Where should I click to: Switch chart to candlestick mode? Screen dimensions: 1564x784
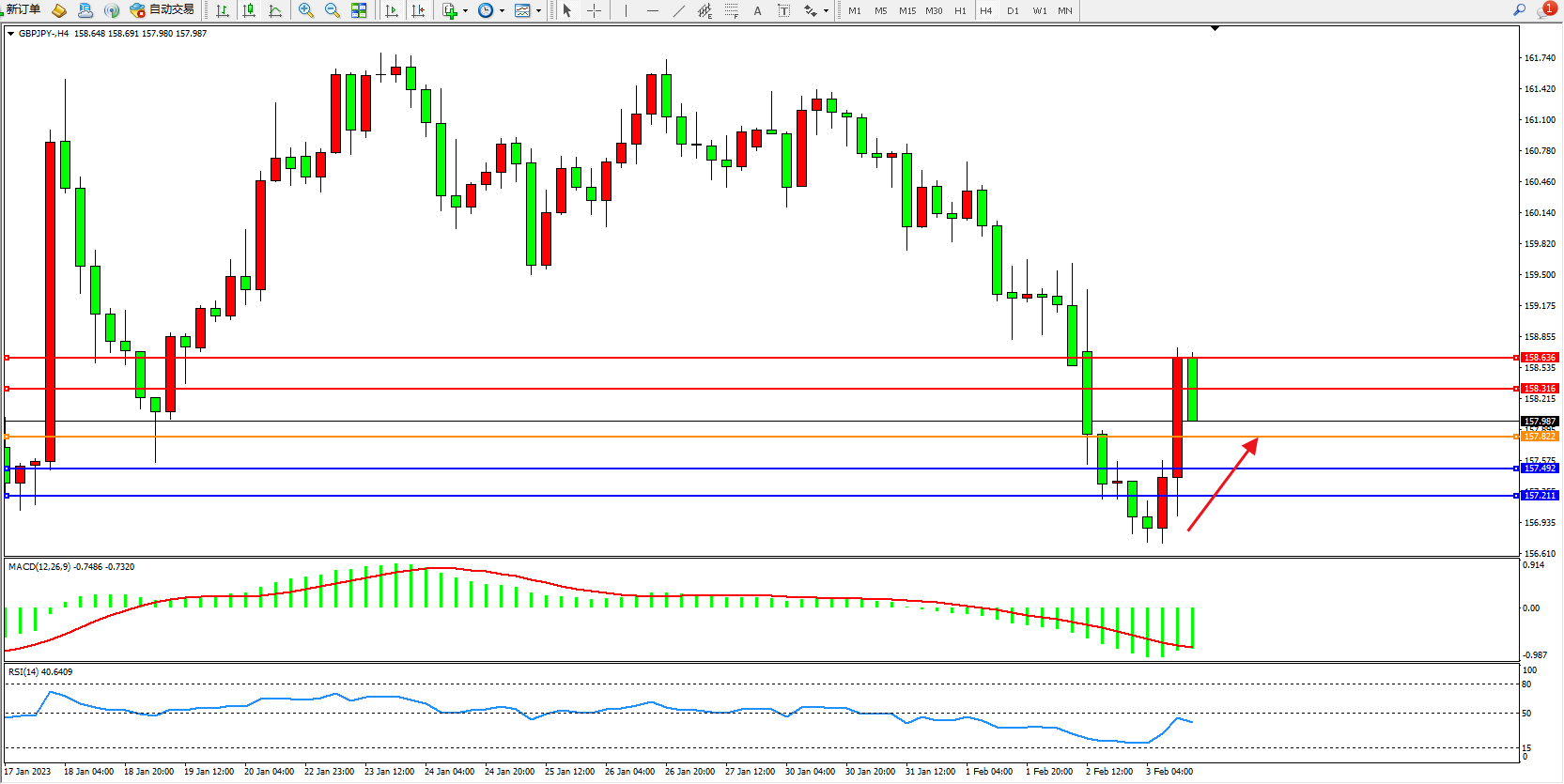(249, 10)
